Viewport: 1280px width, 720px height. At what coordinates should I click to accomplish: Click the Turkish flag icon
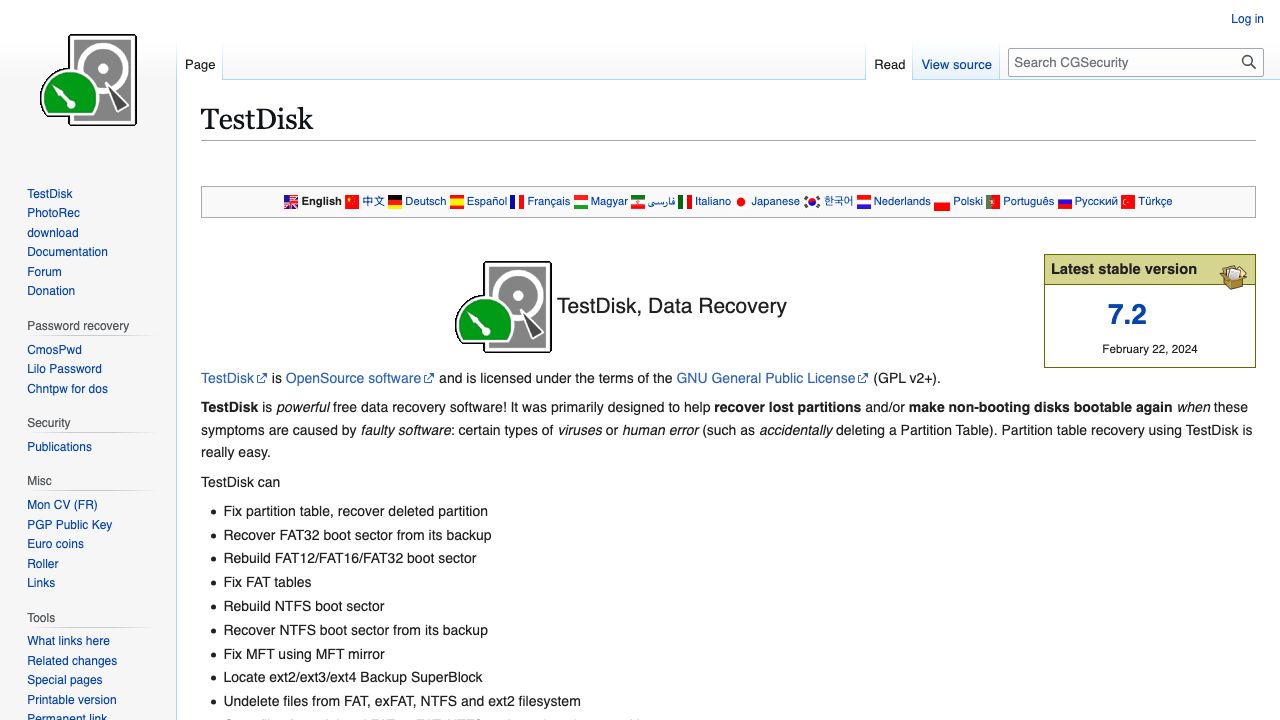(x=1128, y=202)
